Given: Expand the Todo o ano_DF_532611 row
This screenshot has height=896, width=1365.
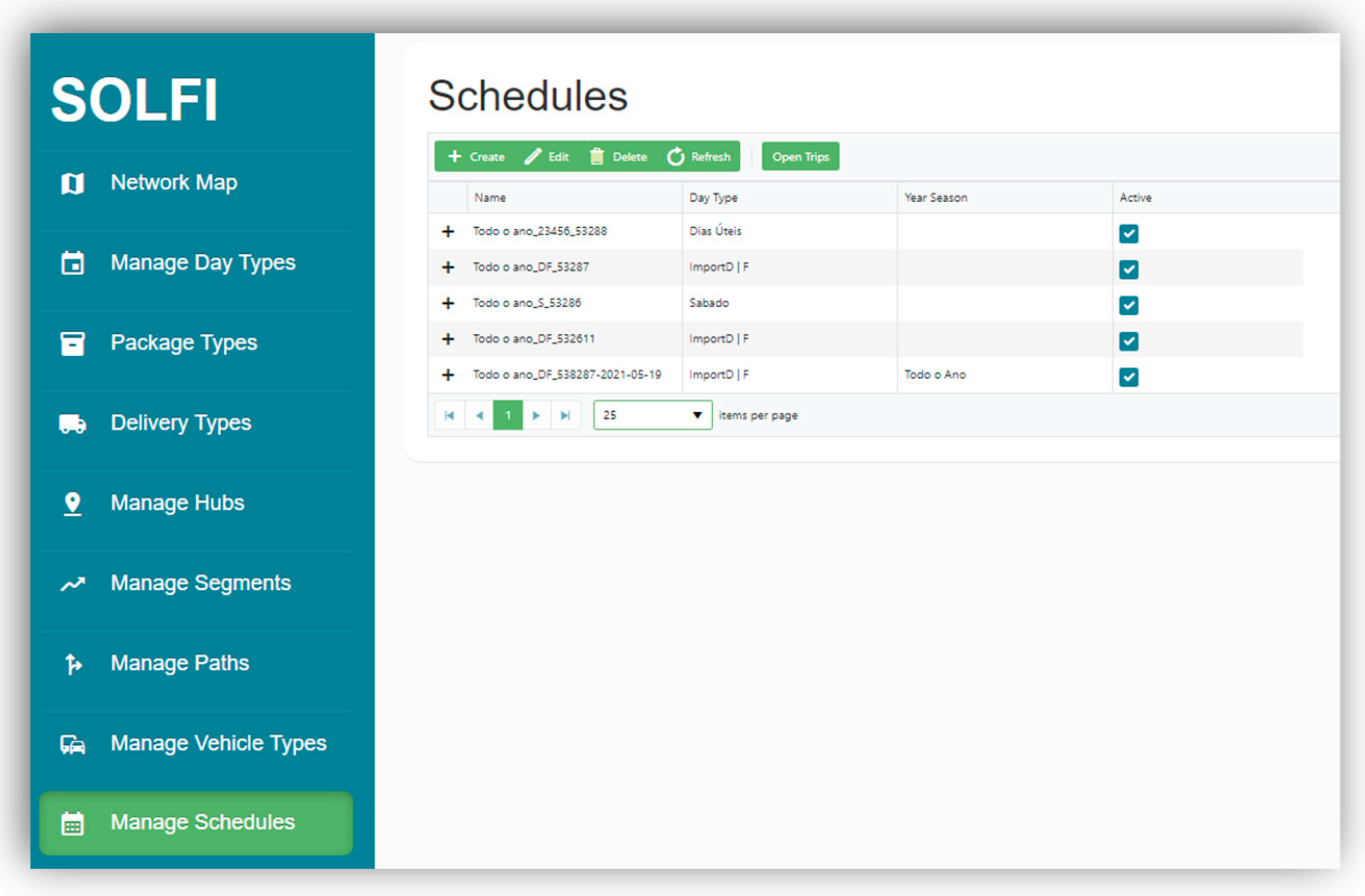Looking at the screenshot, I should click(448, 339).
